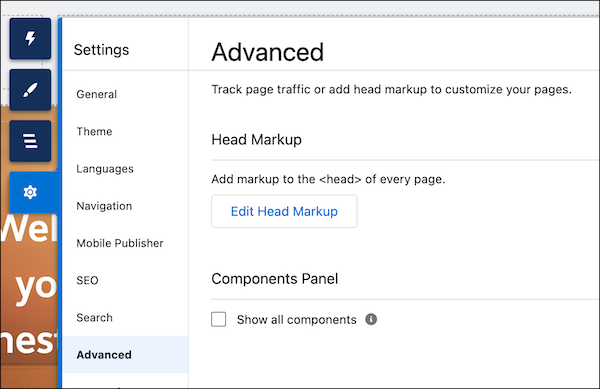The width and height of the screenshot is (600, 389).
Task: Click the 'Show all components' label
Action: point(297,319)
